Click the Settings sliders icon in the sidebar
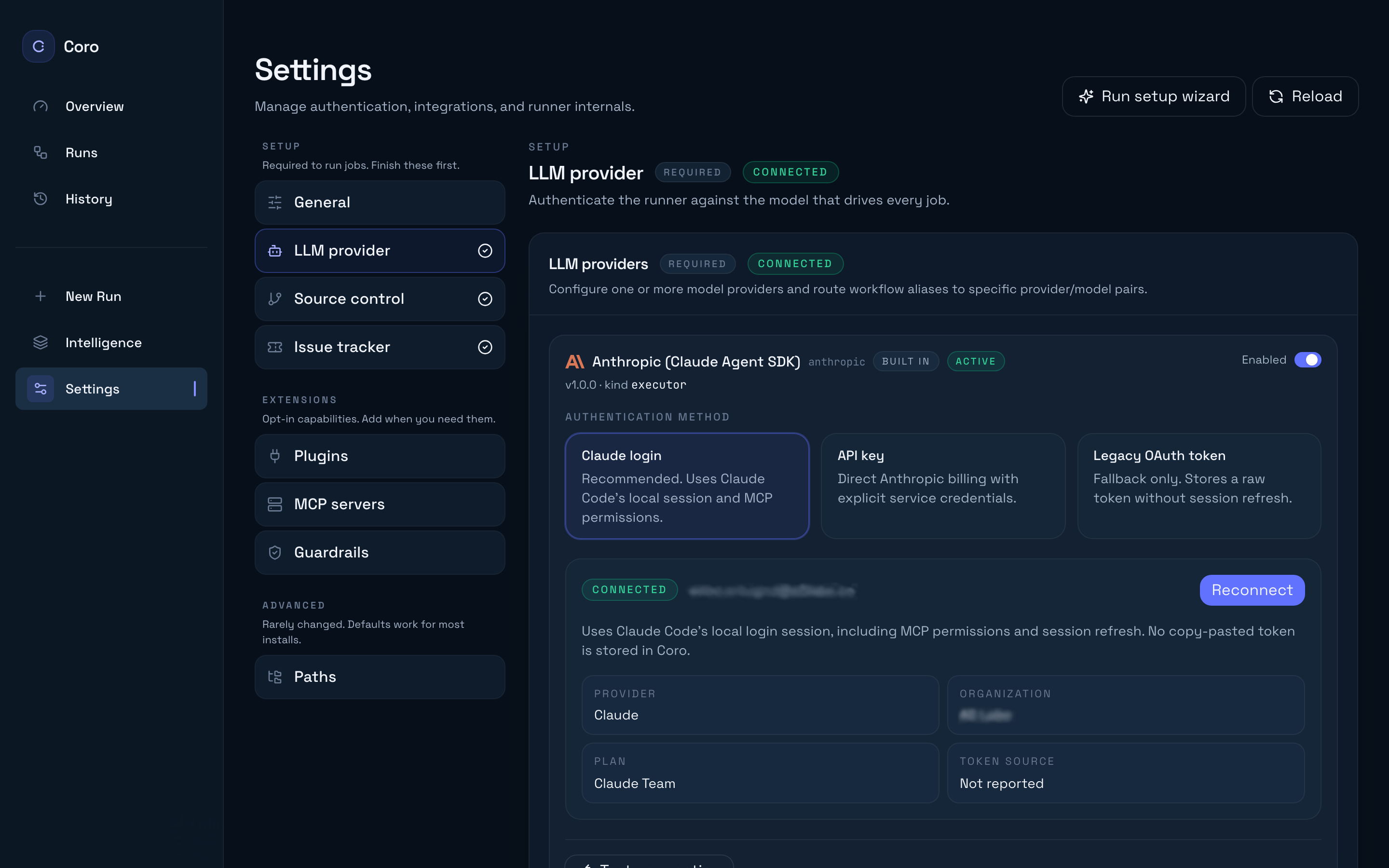The width and height of the screenshot is (1389, 868). (40, 389)
